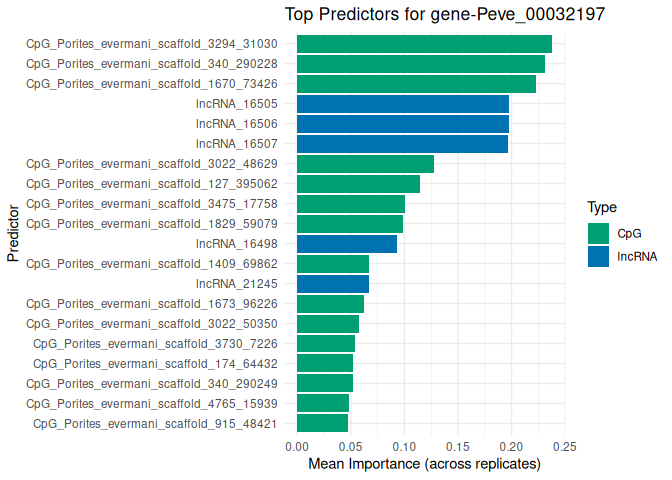Select the bar for scaffold_3022_48629
This screenshot has width=672, height=480.
coord(365,164)
